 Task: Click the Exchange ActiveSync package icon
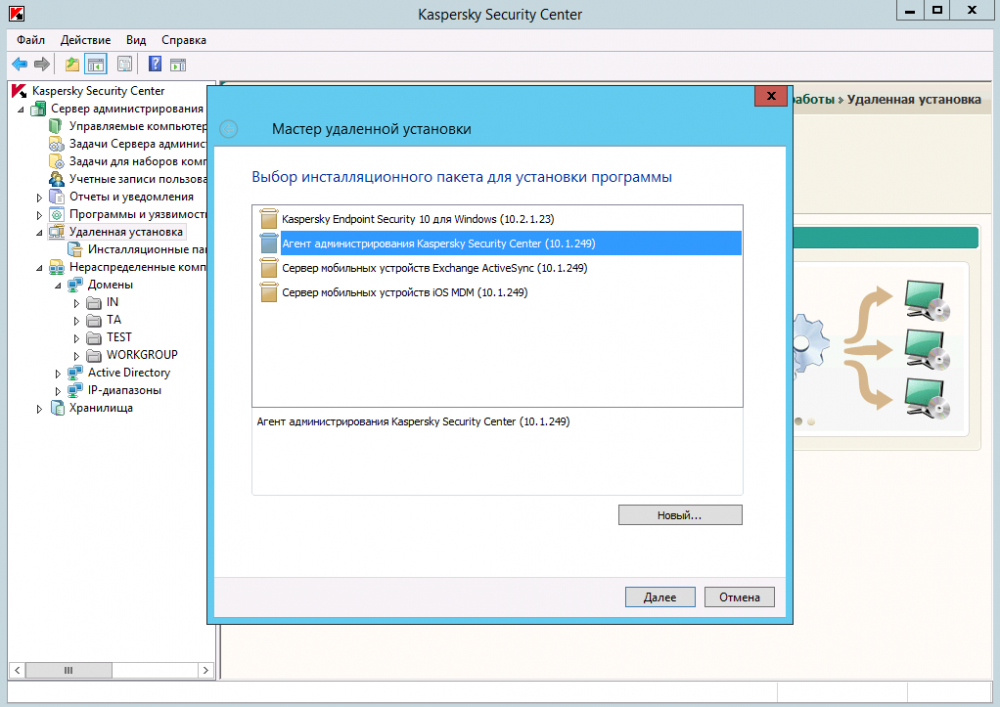(268, 268)
